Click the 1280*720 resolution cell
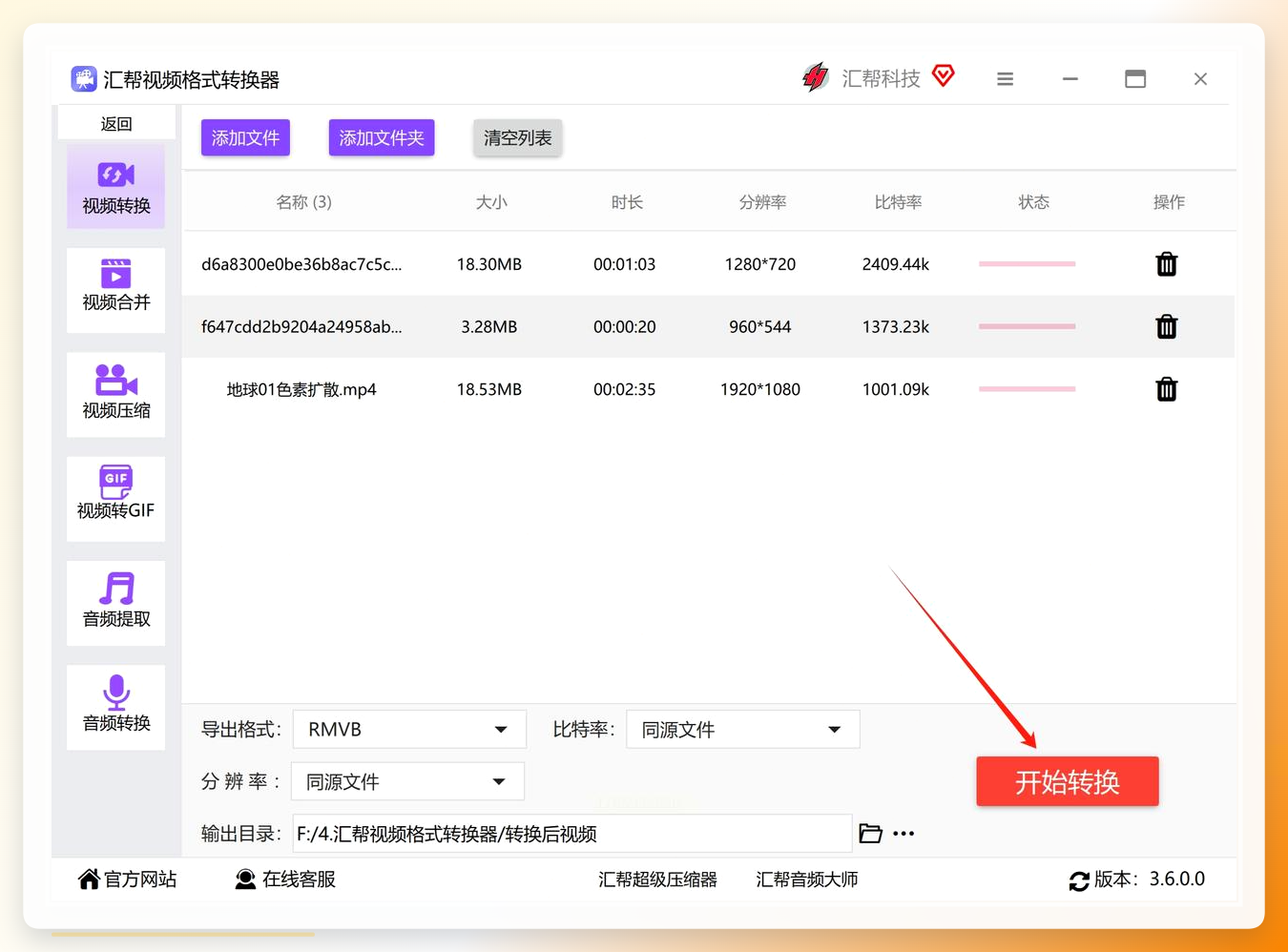Image resolution: width=1288 pixels, height=952 pixels. (760, 264)
